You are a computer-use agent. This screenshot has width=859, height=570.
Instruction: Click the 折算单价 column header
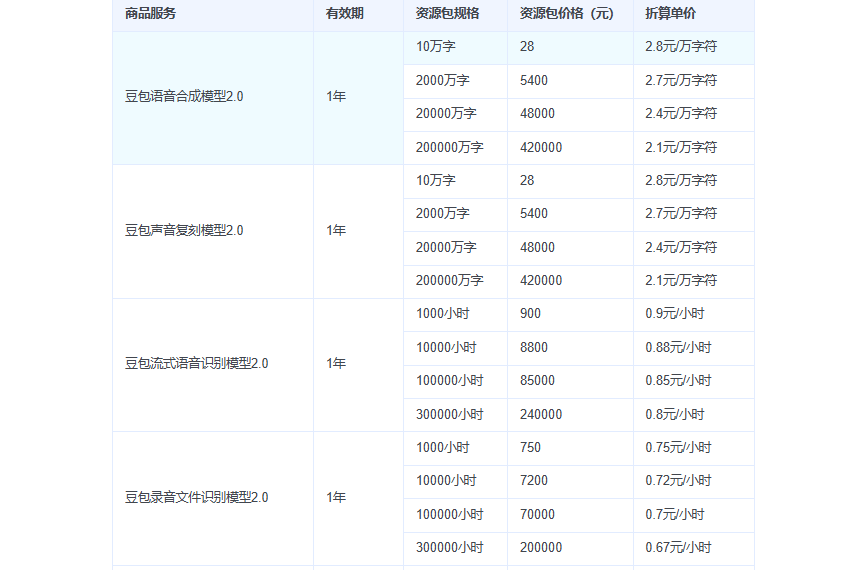tap(694, 14)
